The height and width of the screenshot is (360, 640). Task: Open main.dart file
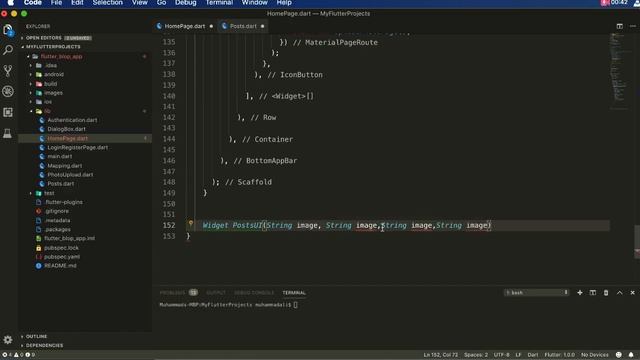[60, 156]
